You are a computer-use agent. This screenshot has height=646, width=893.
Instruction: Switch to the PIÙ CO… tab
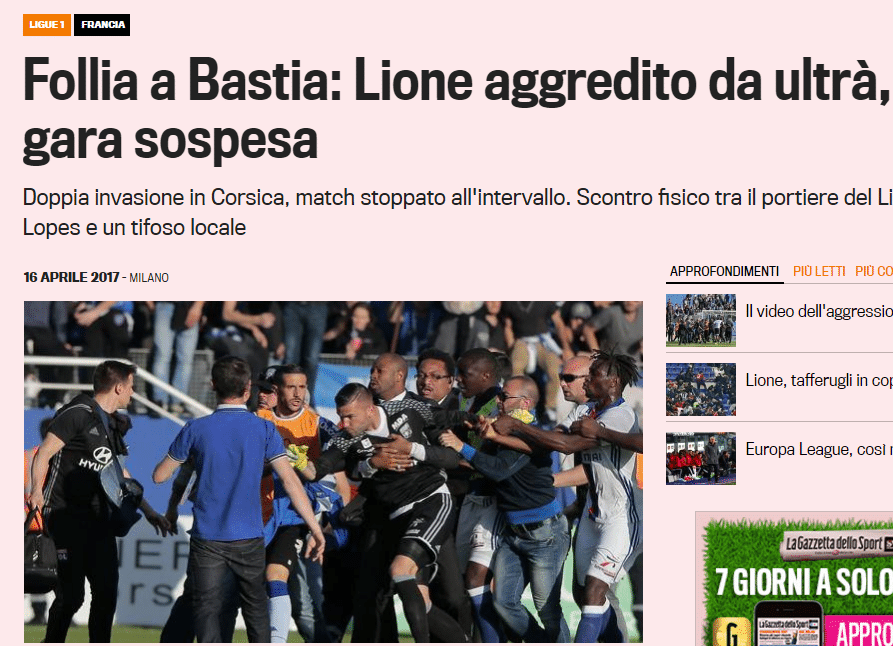(874, 272)
